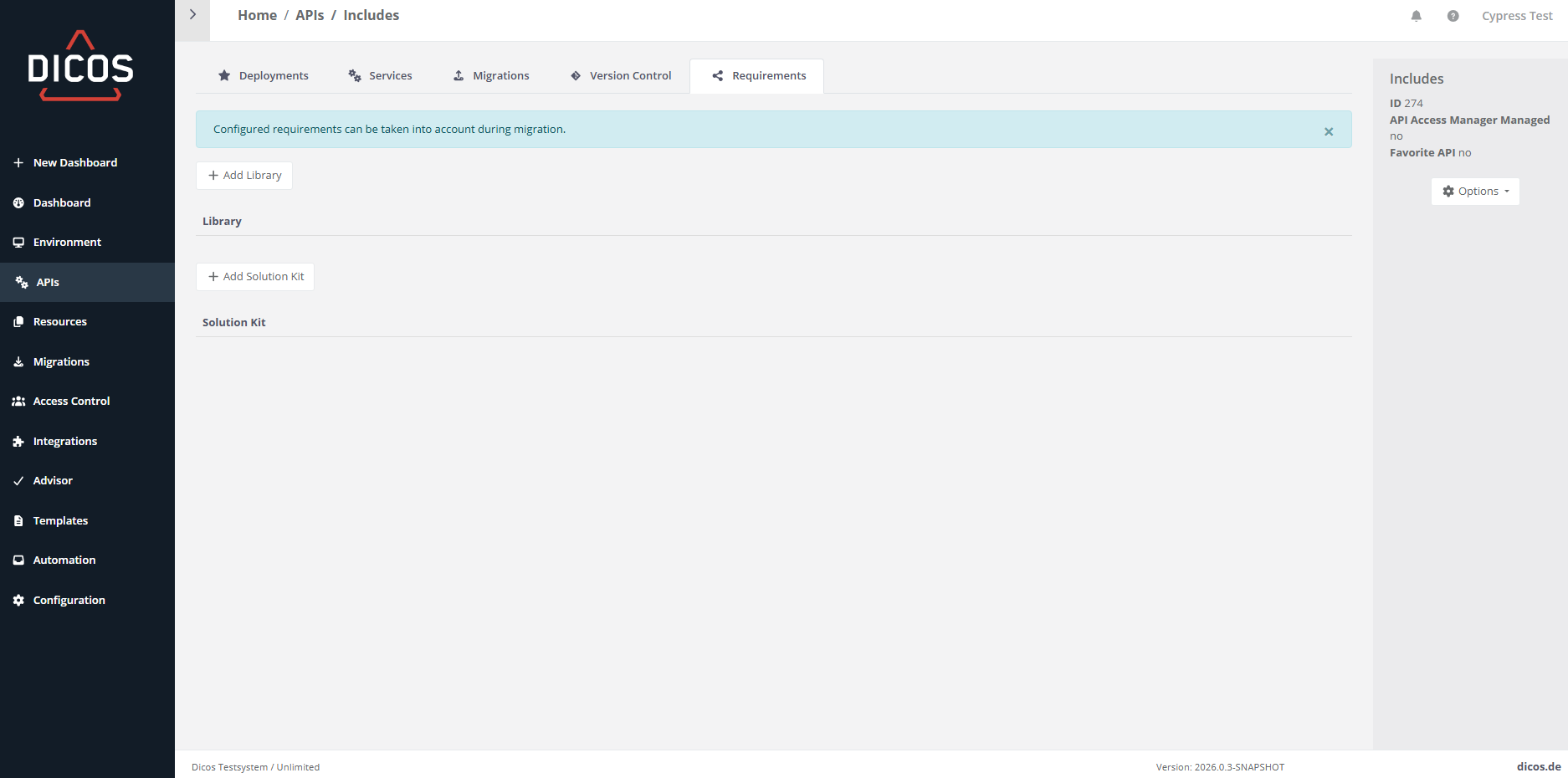Click the Add Library button
Image resolution: width=1568 pixels, height=778 pixels.
244,176
